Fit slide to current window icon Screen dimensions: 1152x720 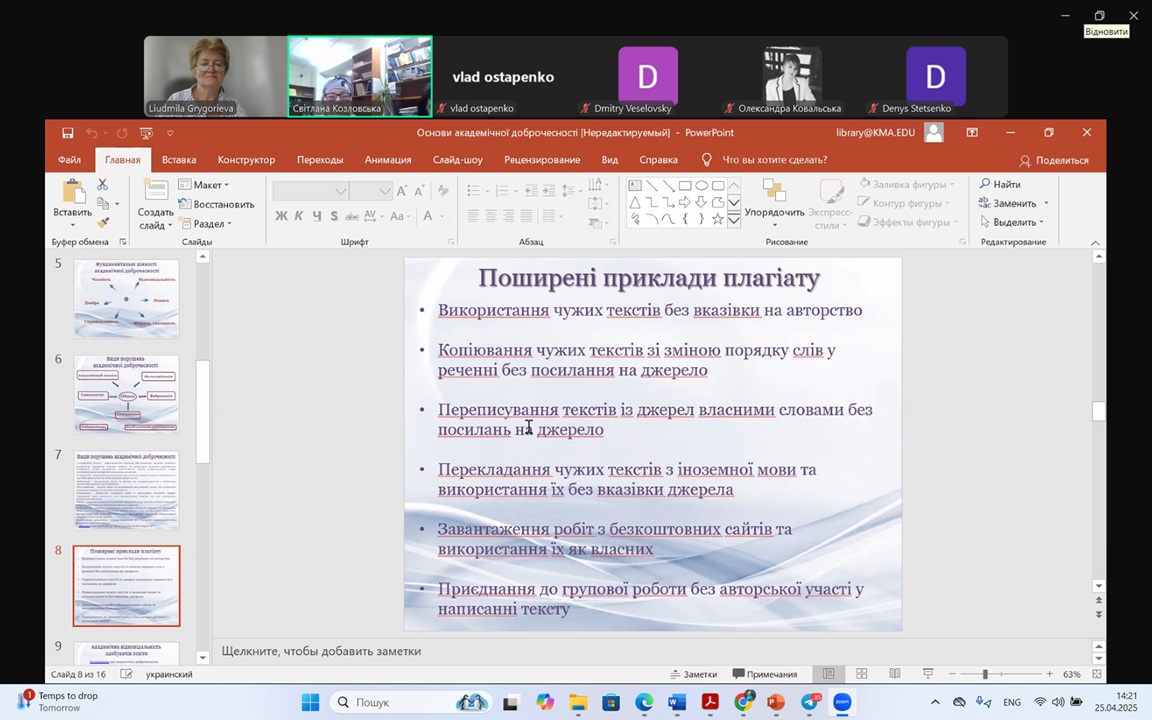click(x=1097, y=674)
